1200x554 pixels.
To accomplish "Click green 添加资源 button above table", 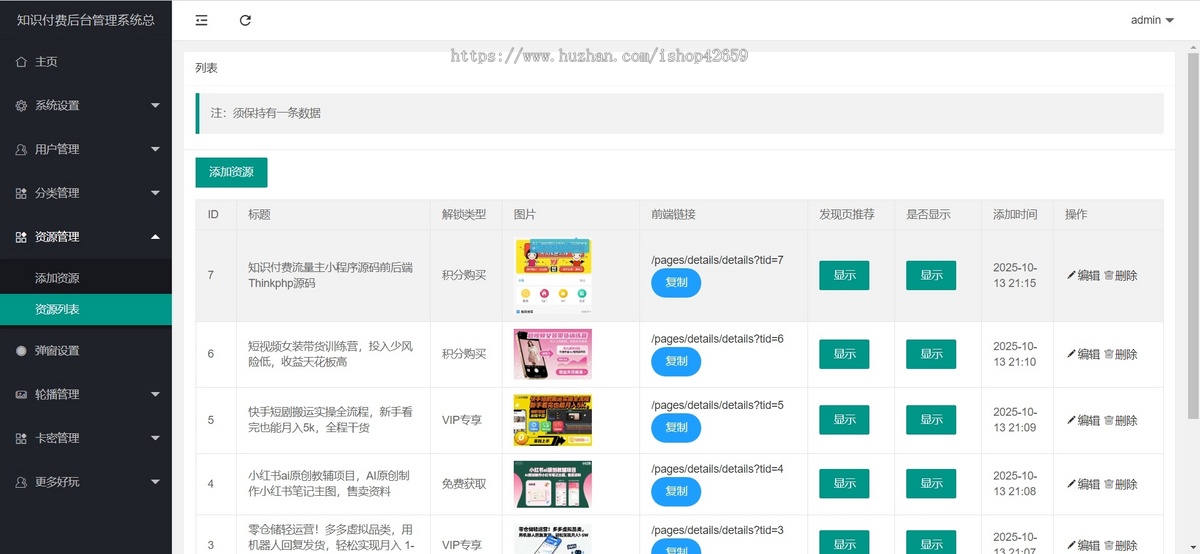I will pos(231,172).
